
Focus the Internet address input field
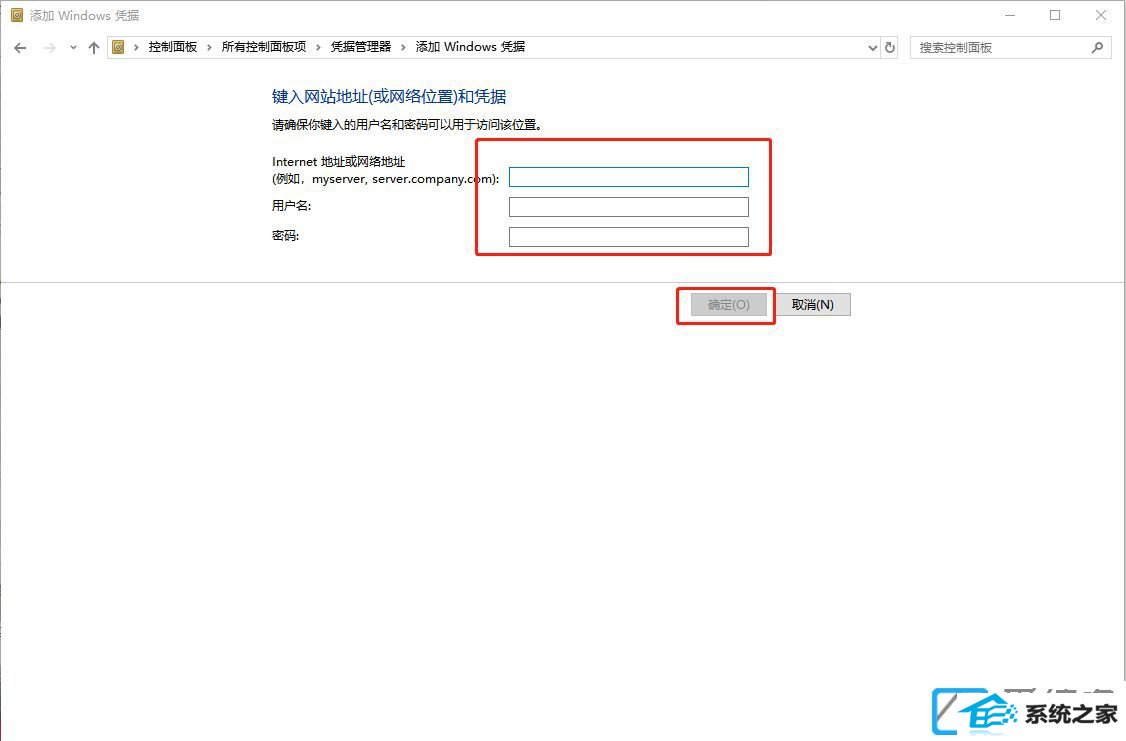(628, 177)
